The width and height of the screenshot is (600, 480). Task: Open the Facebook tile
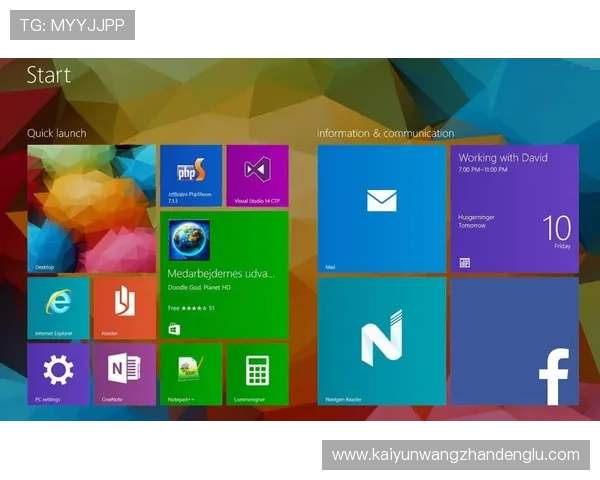pos(514,340)
